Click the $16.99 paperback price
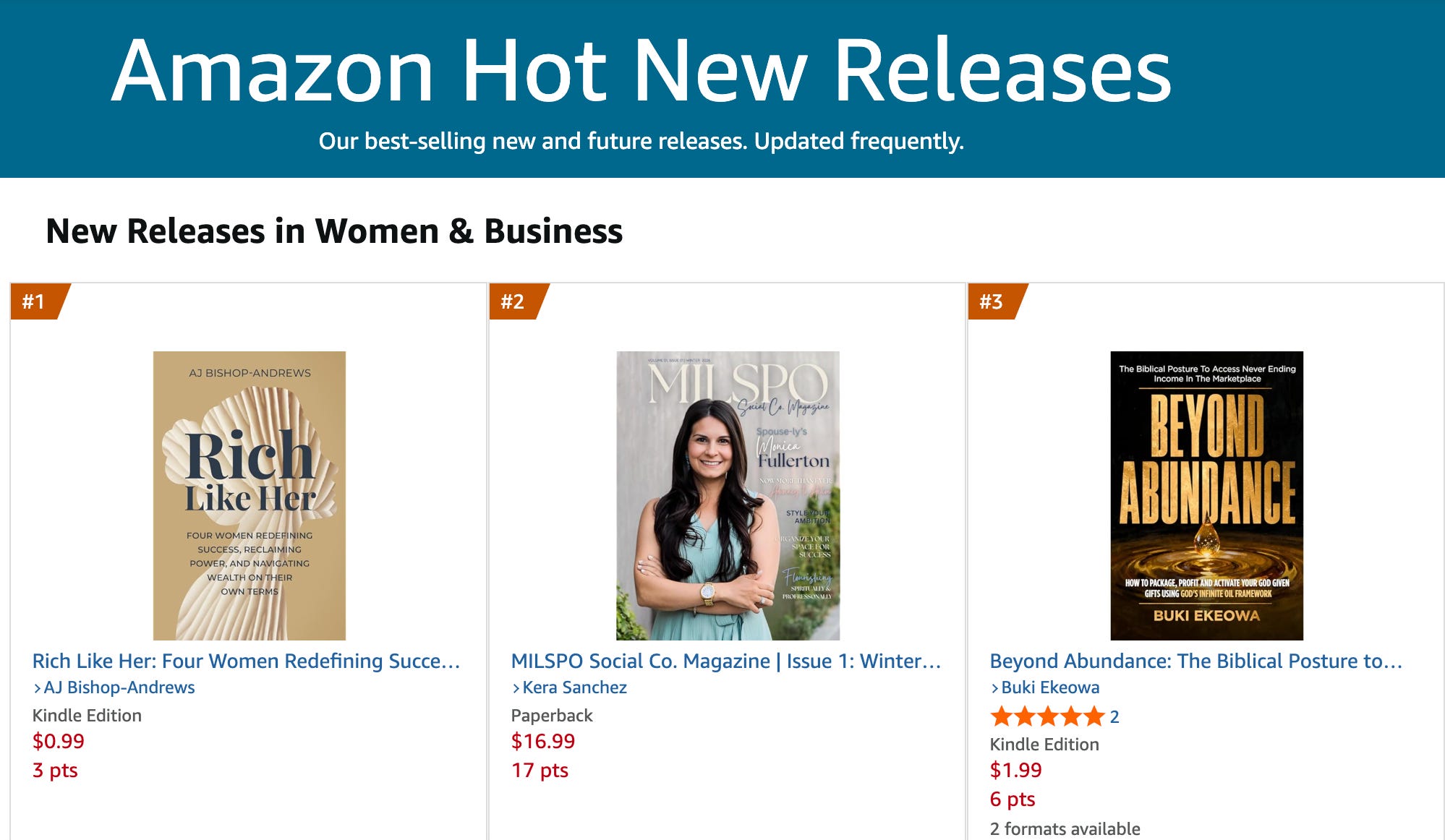Screen dimensions: 1445x840 543,741
